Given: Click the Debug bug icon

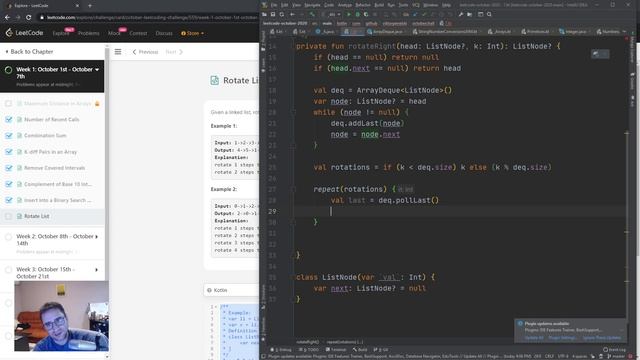Looking at the screenshot, I should [x=358, y=14].
